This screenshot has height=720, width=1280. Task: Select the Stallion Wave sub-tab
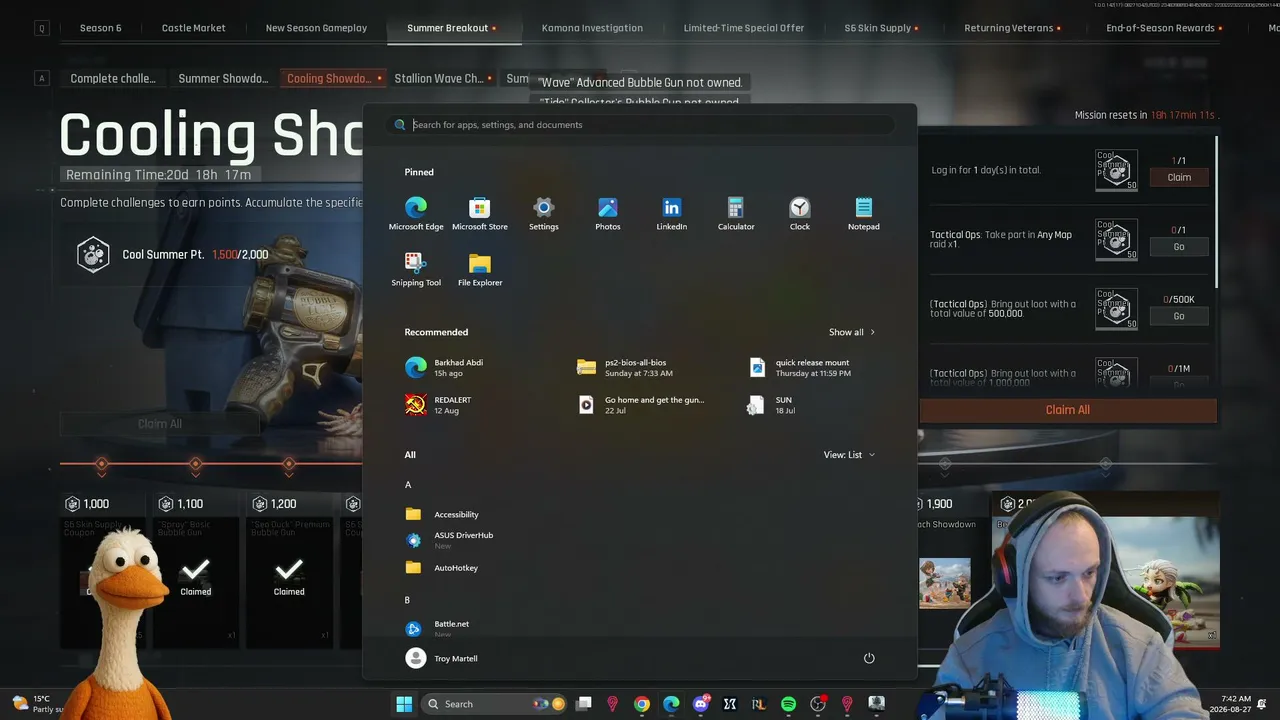click(x=443, y=78)
